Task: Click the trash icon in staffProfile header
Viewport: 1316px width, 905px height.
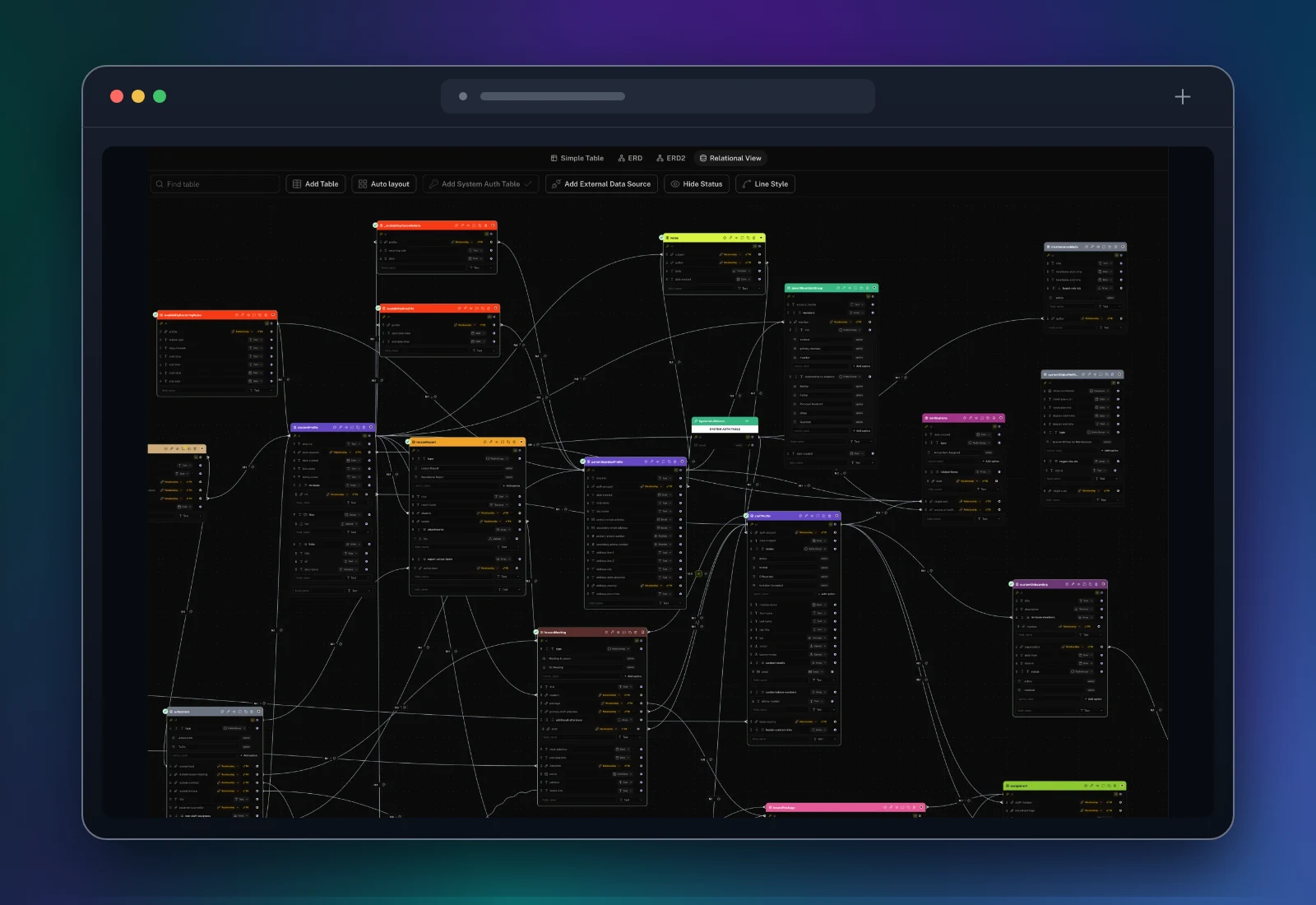Action: 829,516
